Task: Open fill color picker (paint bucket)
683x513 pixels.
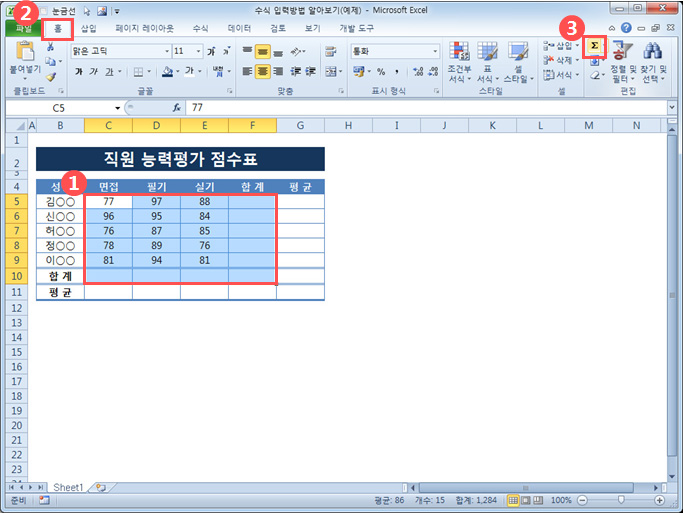Action: [168, 72]
